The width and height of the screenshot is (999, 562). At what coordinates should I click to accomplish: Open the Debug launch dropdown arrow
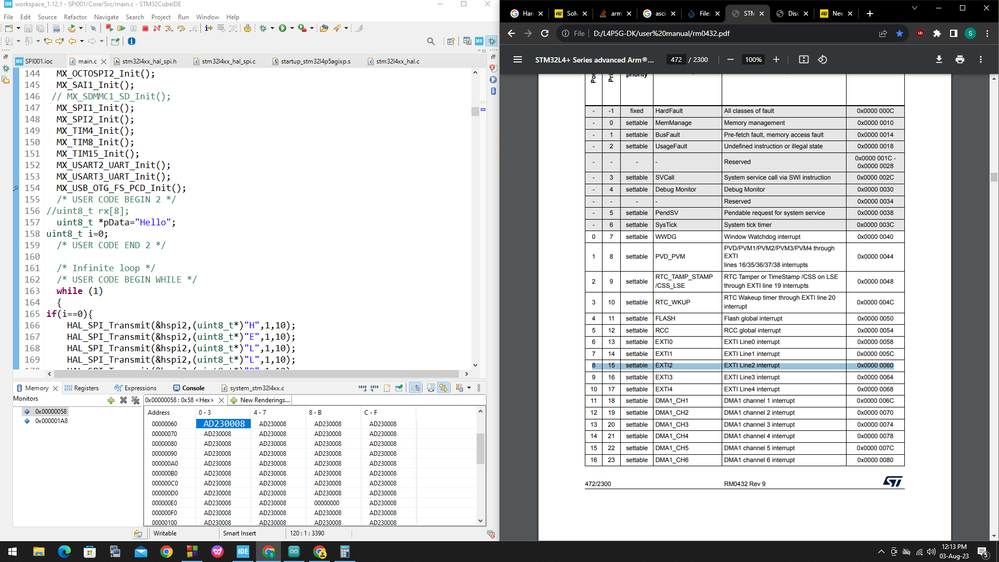click(272, 28)
